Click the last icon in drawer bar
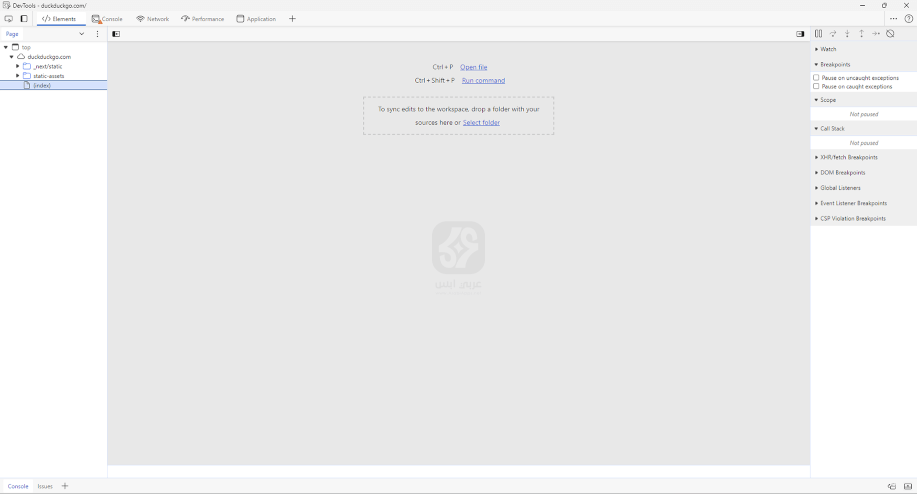Viewport: 917px width, 494px height. pyautogui.click(x=908, y=486)
